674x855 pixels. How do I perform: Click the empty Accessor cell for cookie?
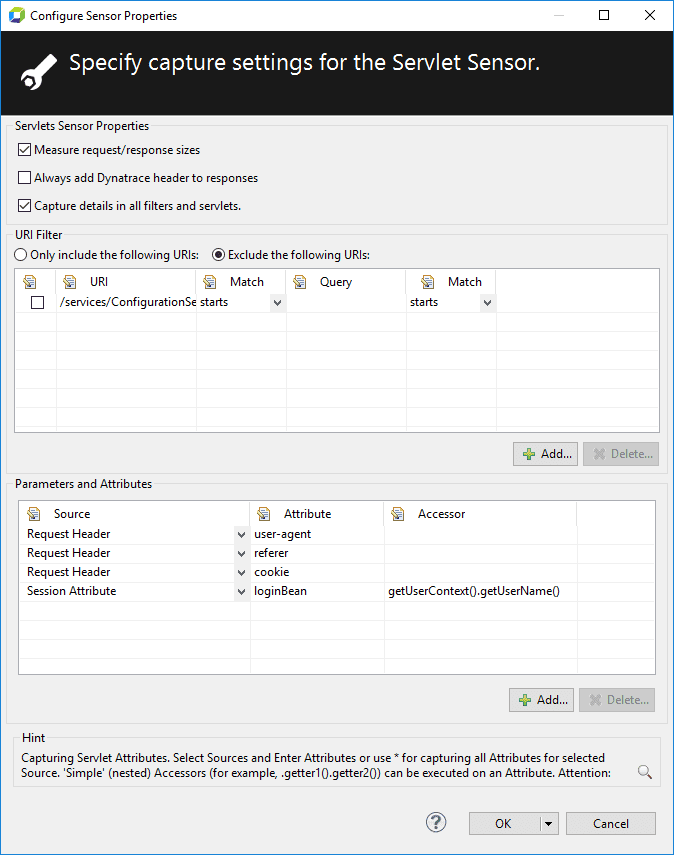pyautogui.click(x=481, y=573)
